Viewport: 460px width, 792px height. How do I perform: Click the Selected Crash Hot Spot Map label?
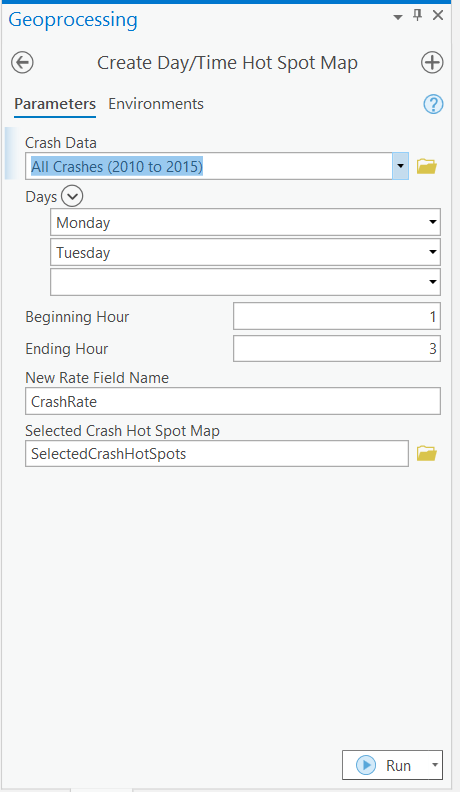[122, 431]
